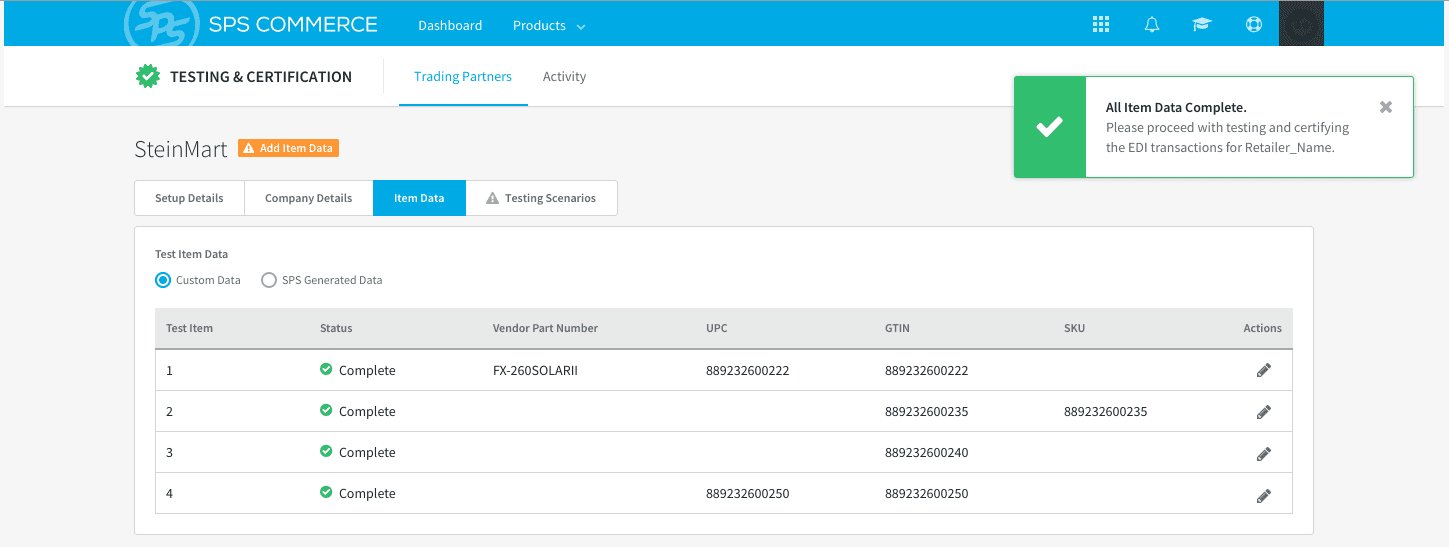Viewport: 1449px width, 547px height.
Task: Open the user profile avatar
Action: [1301, 23]
